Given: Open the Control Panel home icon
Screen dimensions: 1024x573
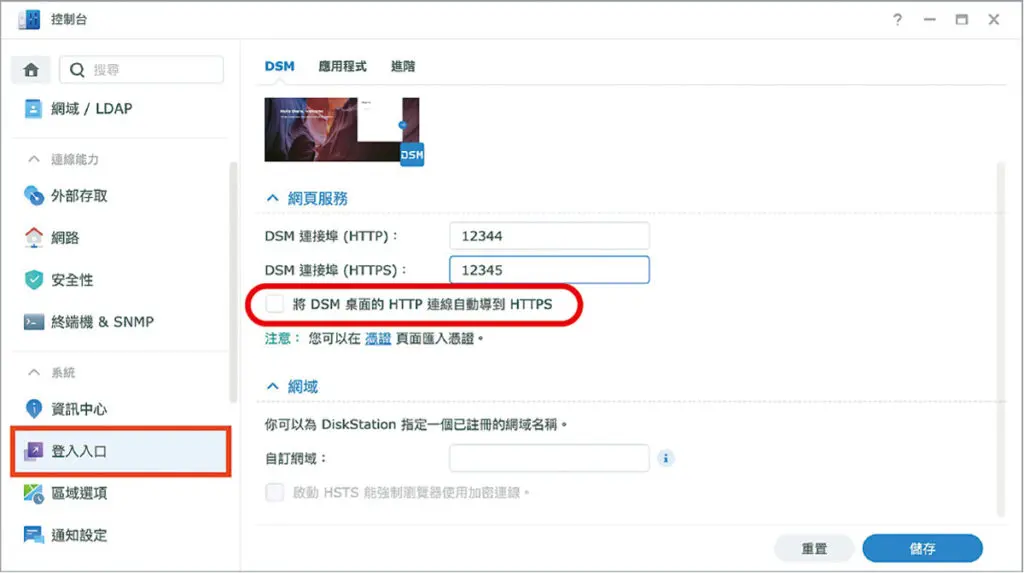Looking at the screenshot, I should coord(31,70).
